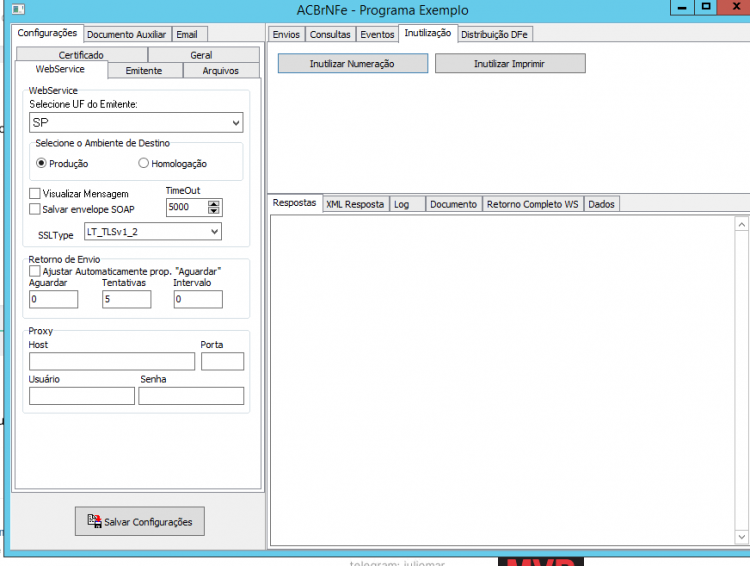Click the Inutilizar Numeração button

point(353,64)
